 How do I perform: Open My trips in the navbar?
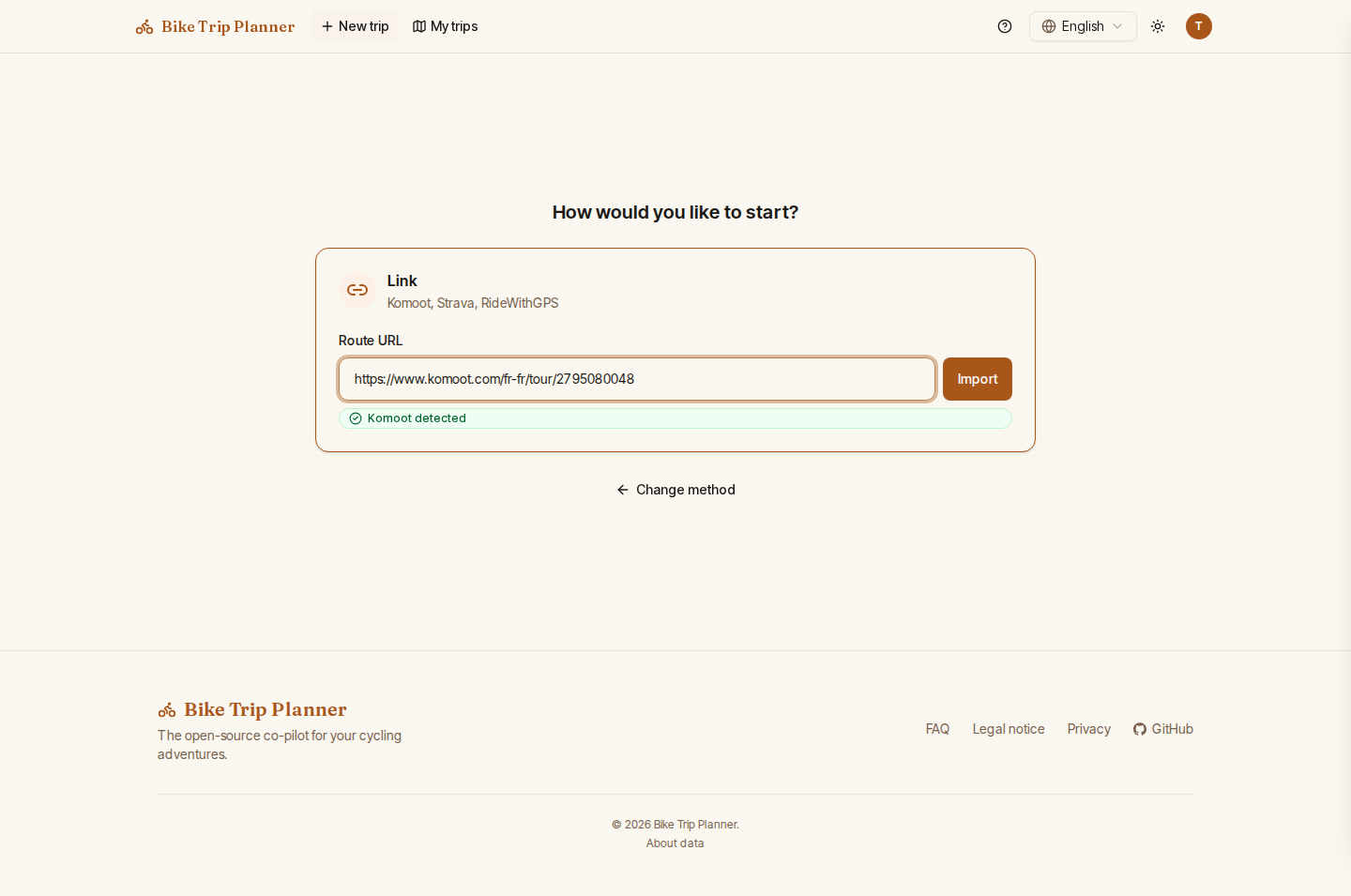click(x=446, y=26)
